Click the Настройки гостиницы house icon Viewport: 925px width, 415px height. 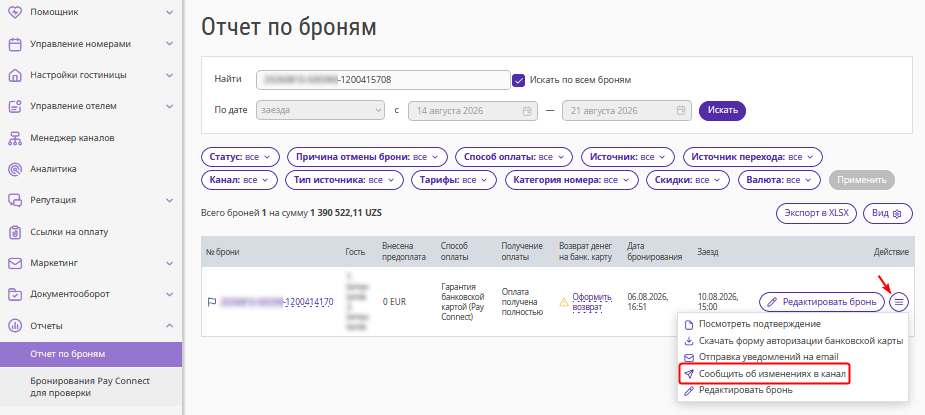coord(15,75)
